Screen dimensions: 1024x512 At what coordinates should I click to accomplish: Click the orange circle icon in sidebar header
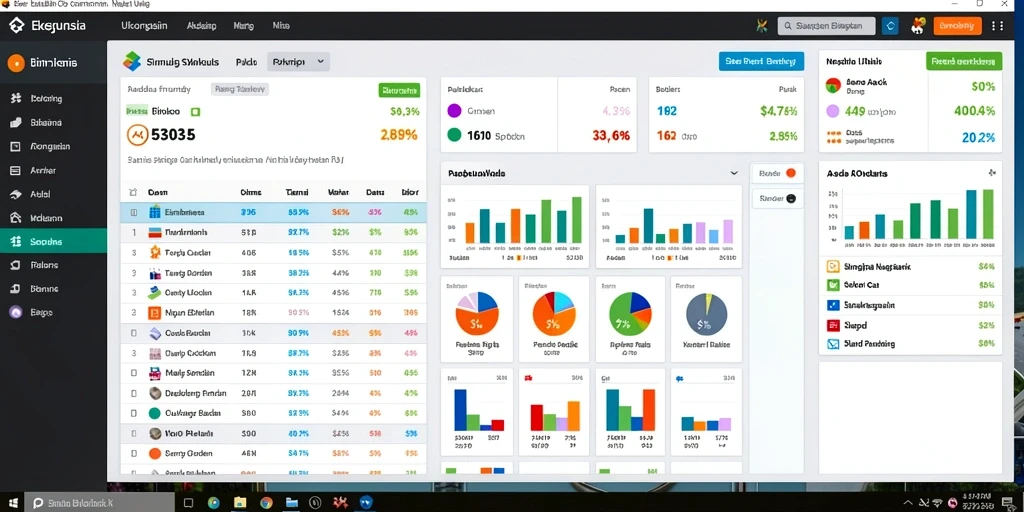(16, 63)
